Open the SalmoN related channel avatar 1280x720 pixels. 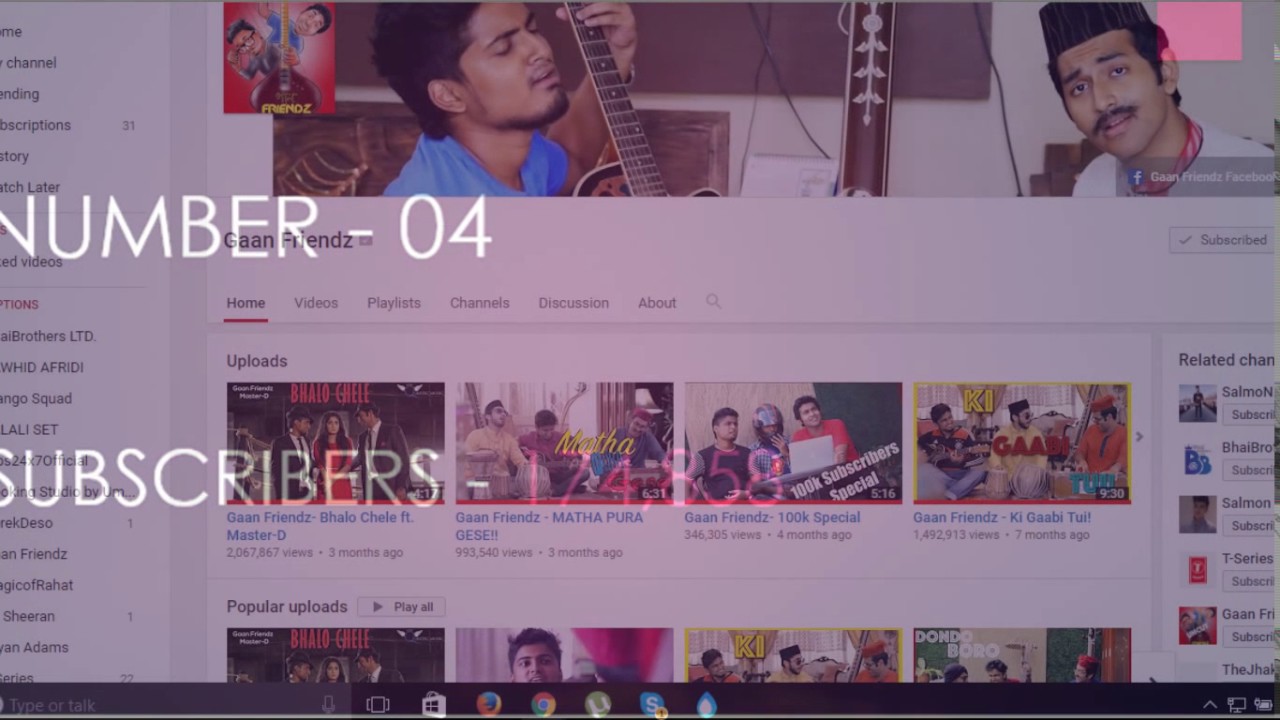point(1198,404)
